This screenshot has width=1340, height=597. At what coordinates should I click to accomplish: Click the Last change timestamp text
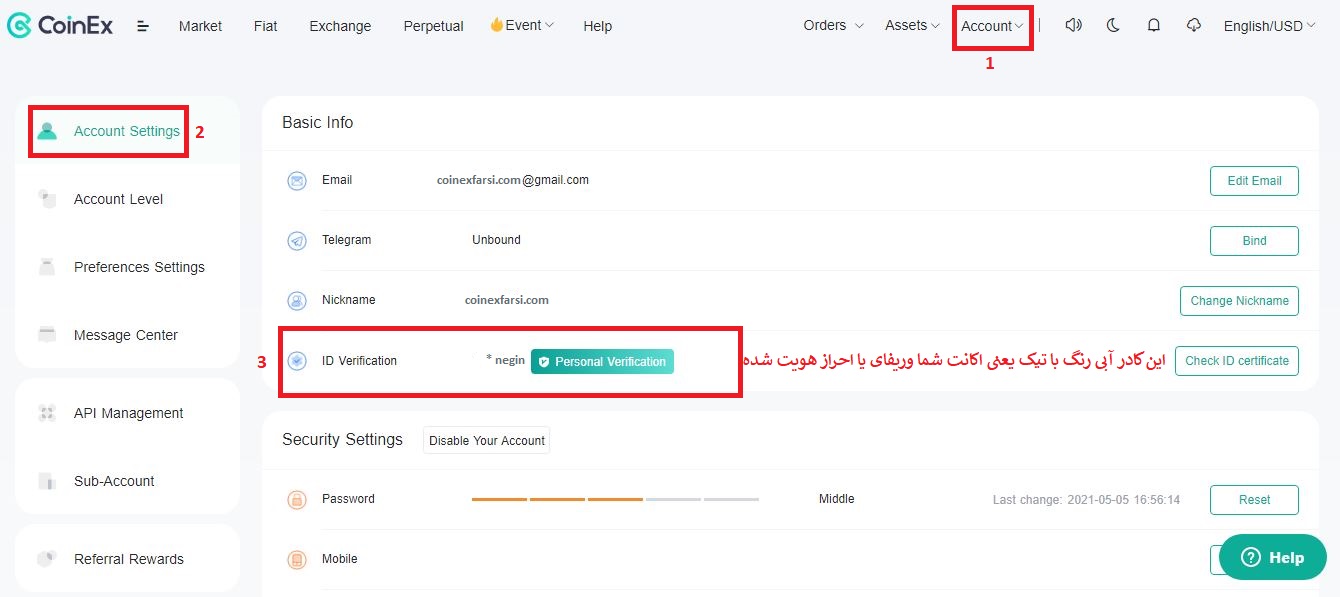point(1086,500)
